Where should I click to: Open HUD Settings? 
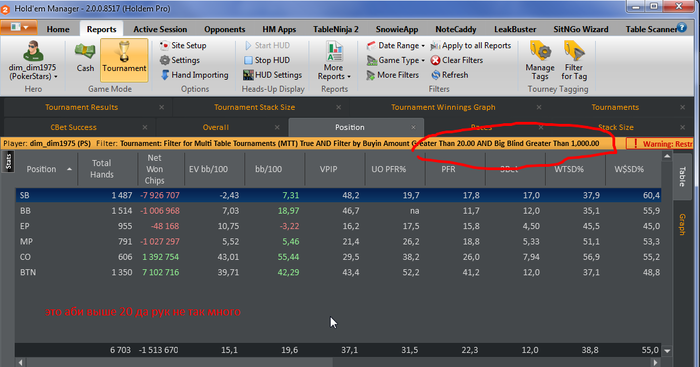[x=272, y=75]
